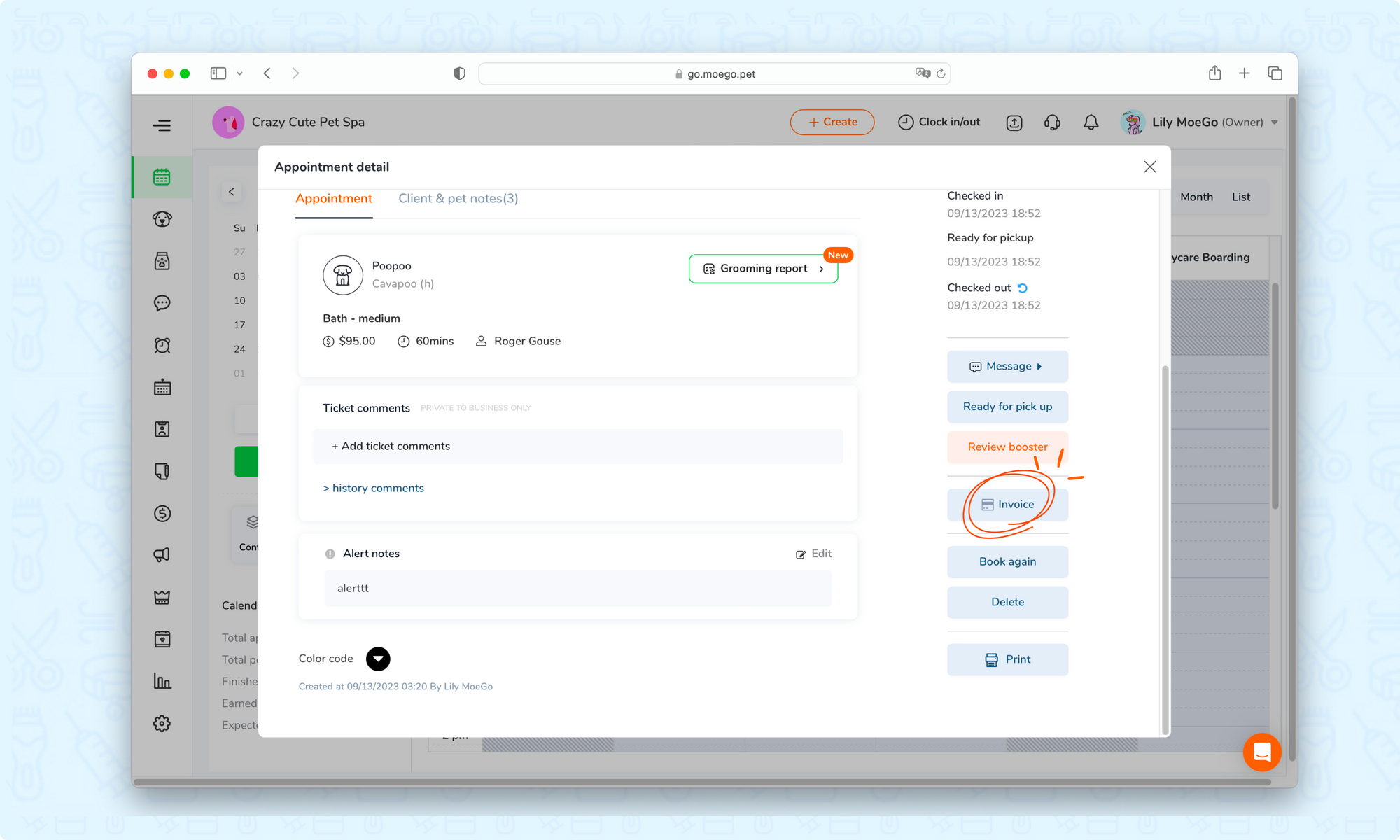Click the upload icon in header

tap(1014, 122)
